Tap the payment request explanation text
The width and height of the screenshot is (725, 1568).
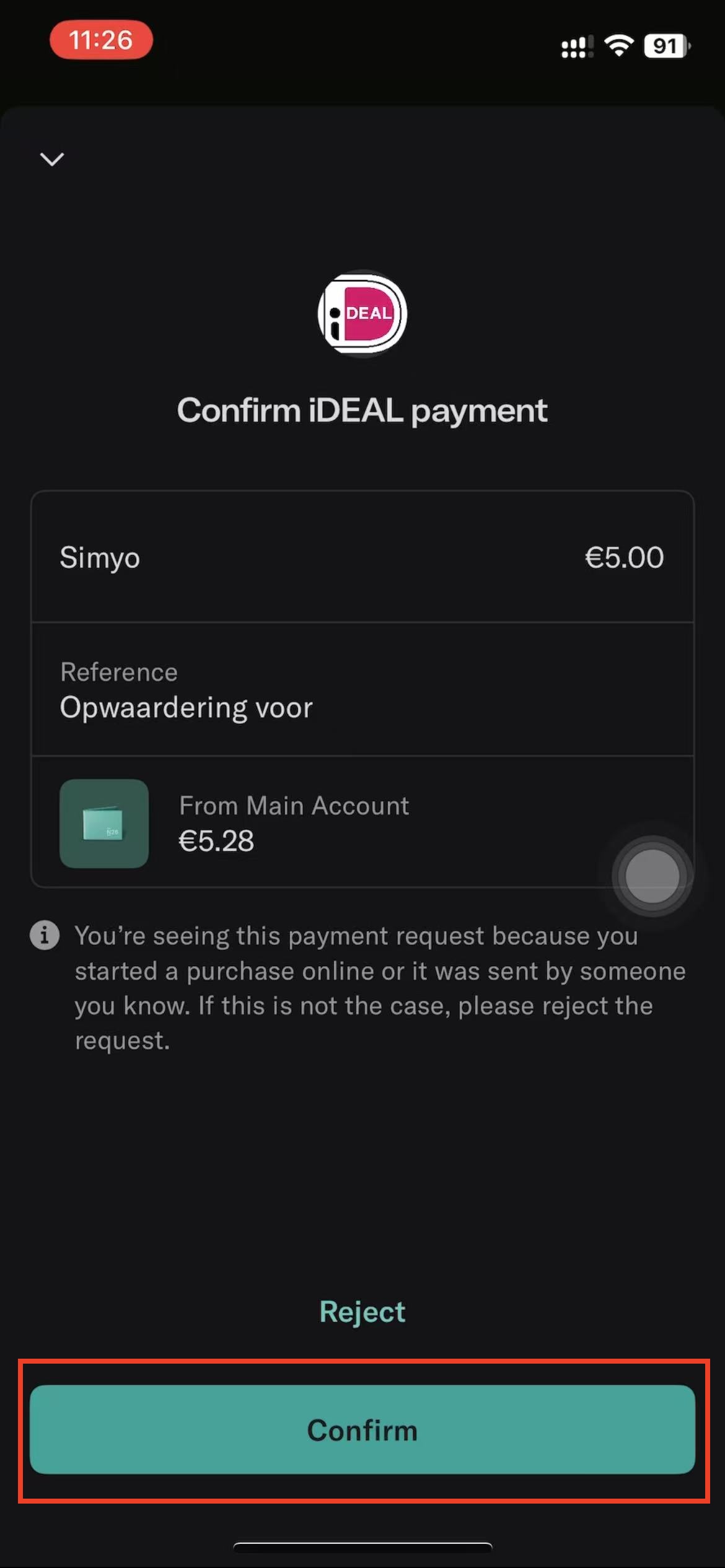click(379, 988)
